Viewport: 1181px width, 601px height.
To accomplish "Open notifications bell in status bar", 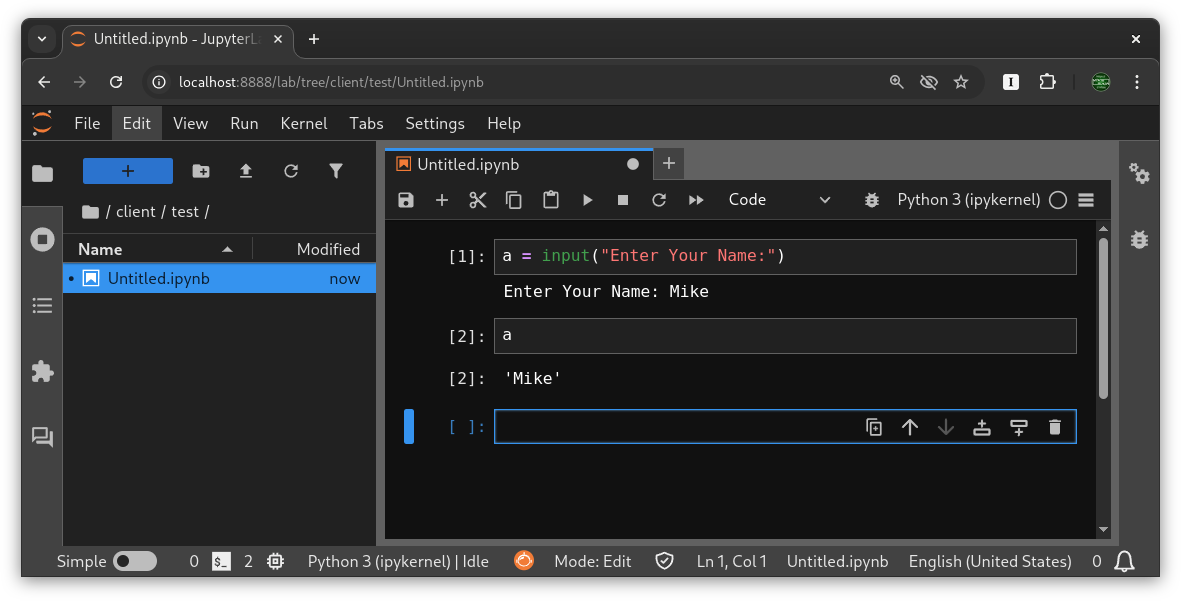I will (x=1125, y=561).
